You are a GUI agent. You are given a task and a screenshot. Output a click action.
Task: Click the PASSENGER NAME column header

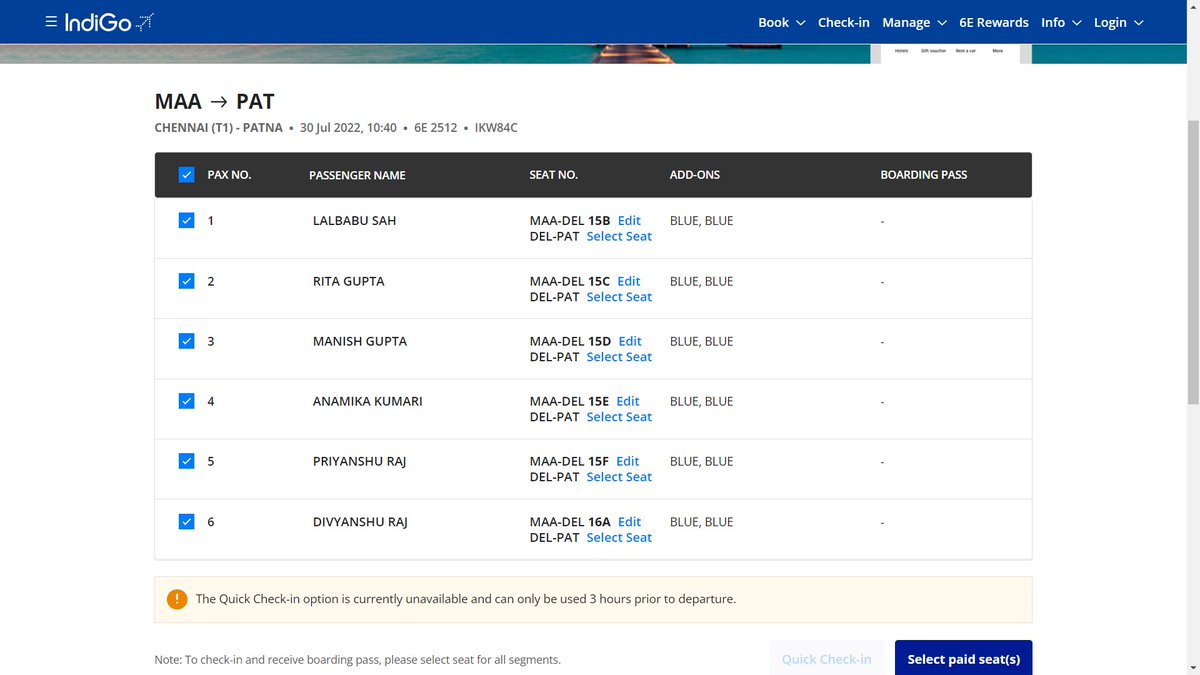point(357,175)
